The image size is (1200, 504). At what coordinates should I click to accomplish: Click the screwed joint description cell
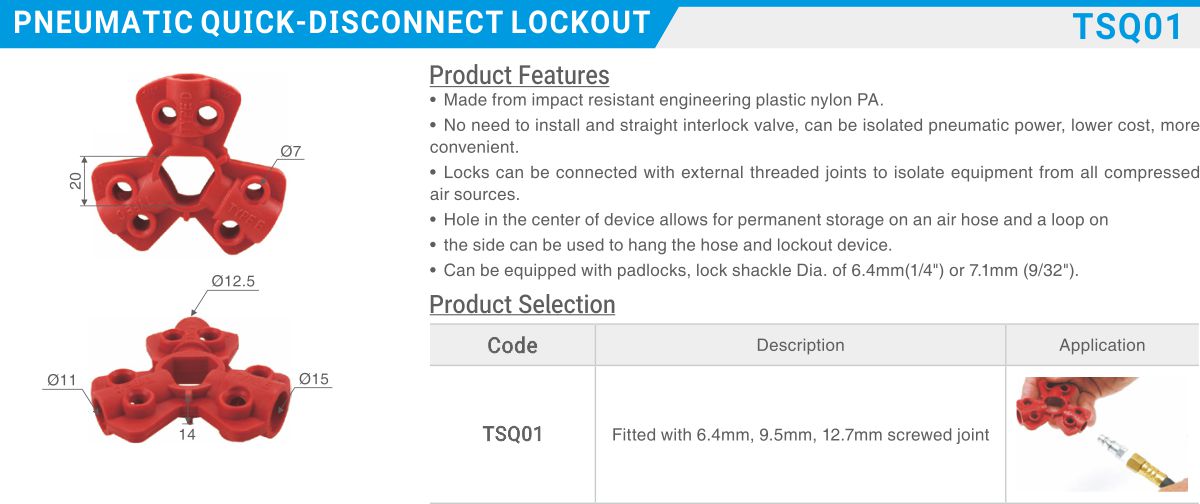click(800, 434)
